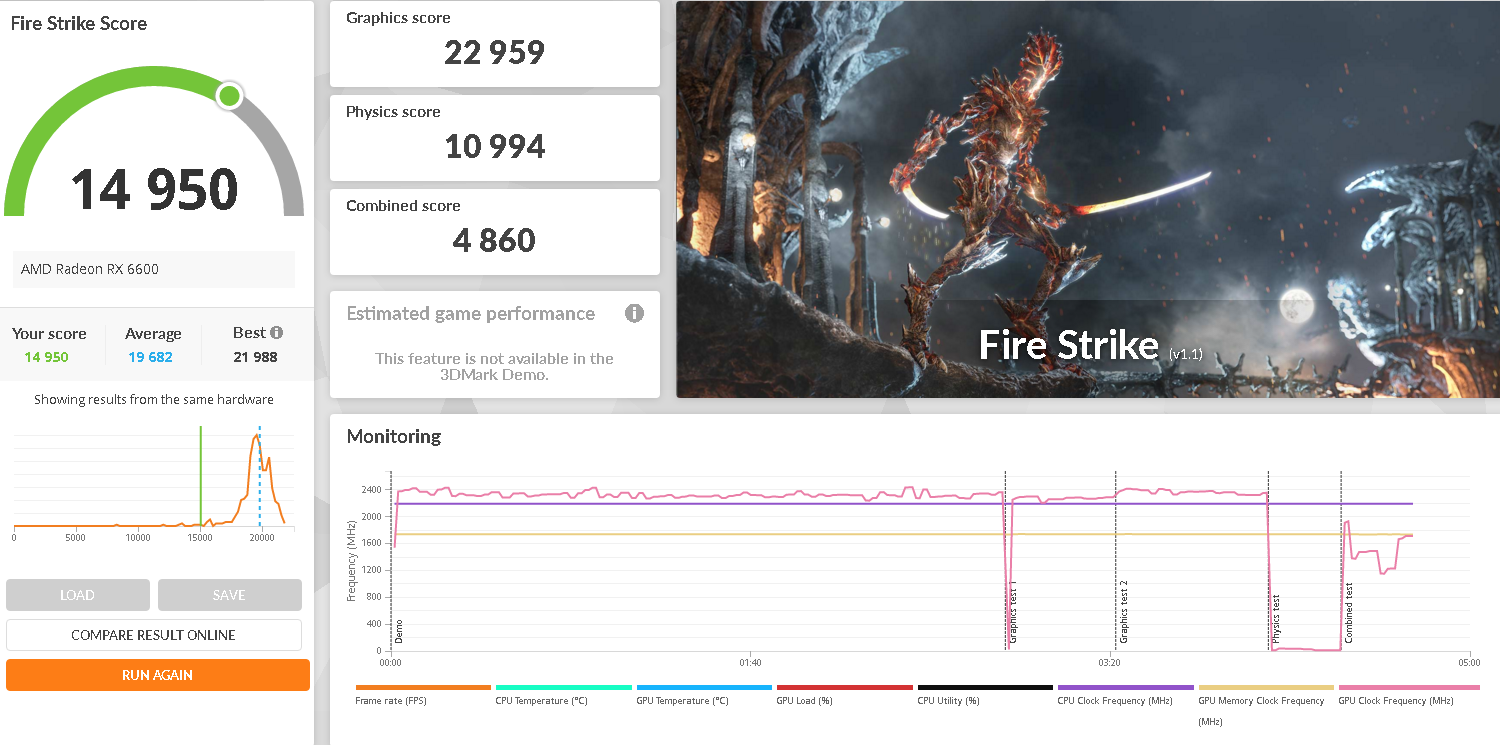Viewport: 1500px width, 745px height.
Task: Select the Graphics test 1 chart marker
Action: (1013, 613)
